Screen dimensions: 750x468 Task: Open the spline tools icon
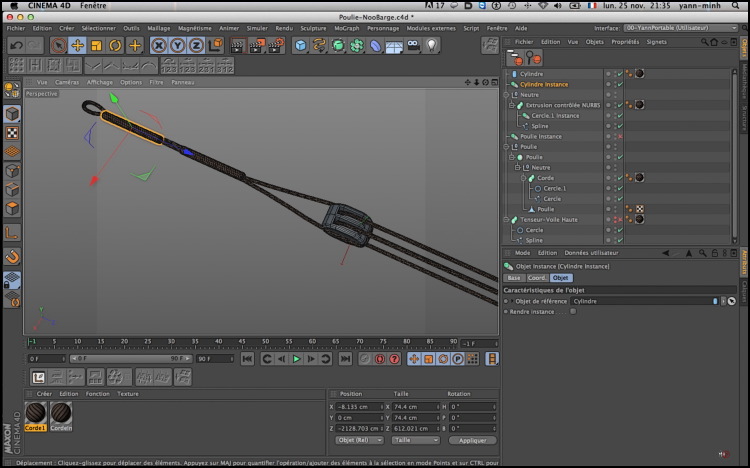(x=319, y=45)
